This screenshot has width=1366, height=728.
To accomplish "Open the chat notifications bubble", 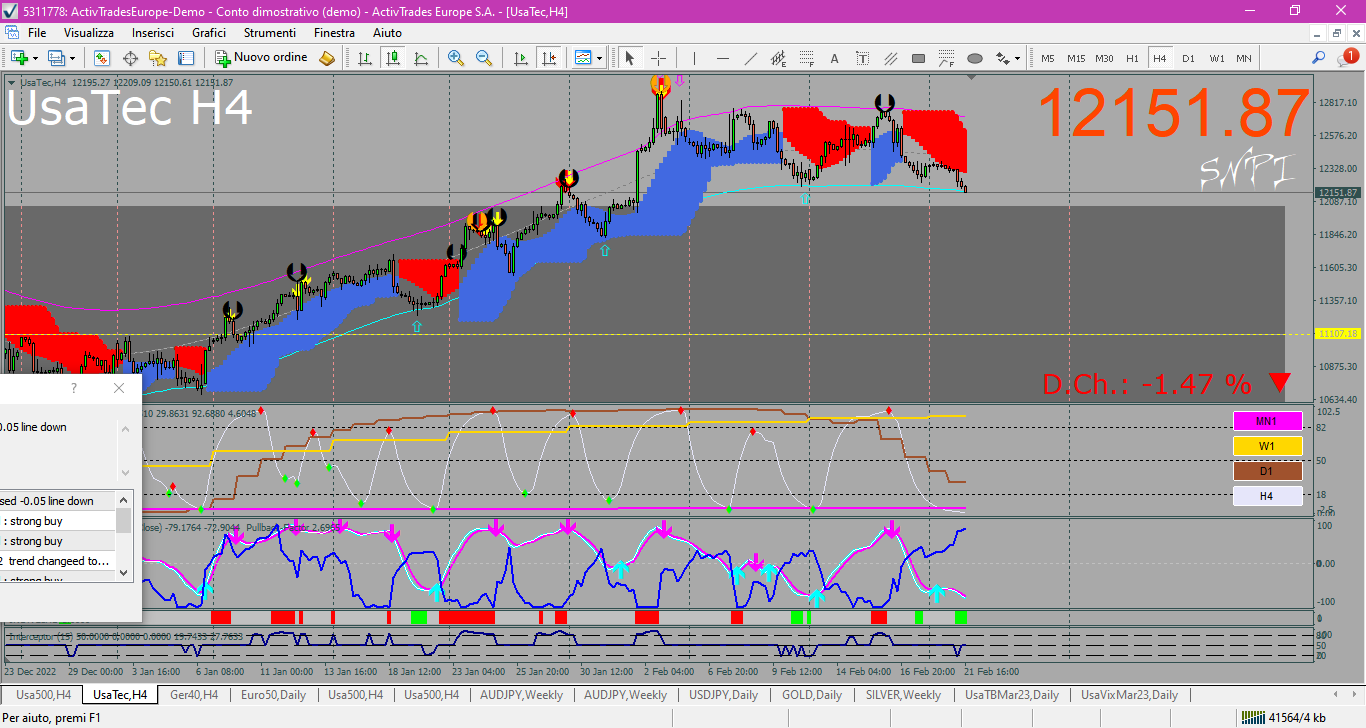I will 1347,58.
